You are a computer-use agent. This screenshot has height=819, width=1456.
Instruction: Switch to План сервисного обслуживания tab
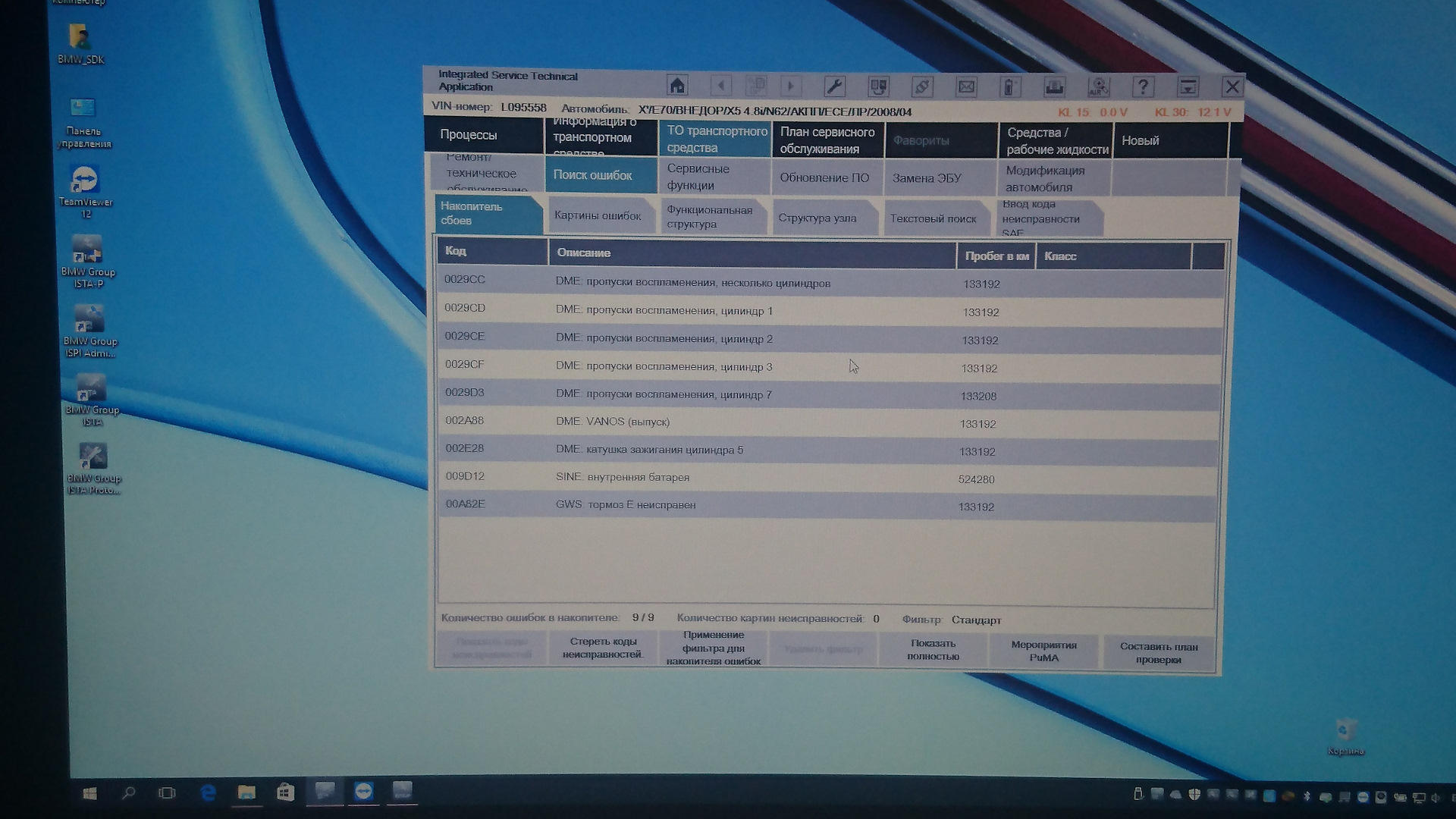(827, 140)
